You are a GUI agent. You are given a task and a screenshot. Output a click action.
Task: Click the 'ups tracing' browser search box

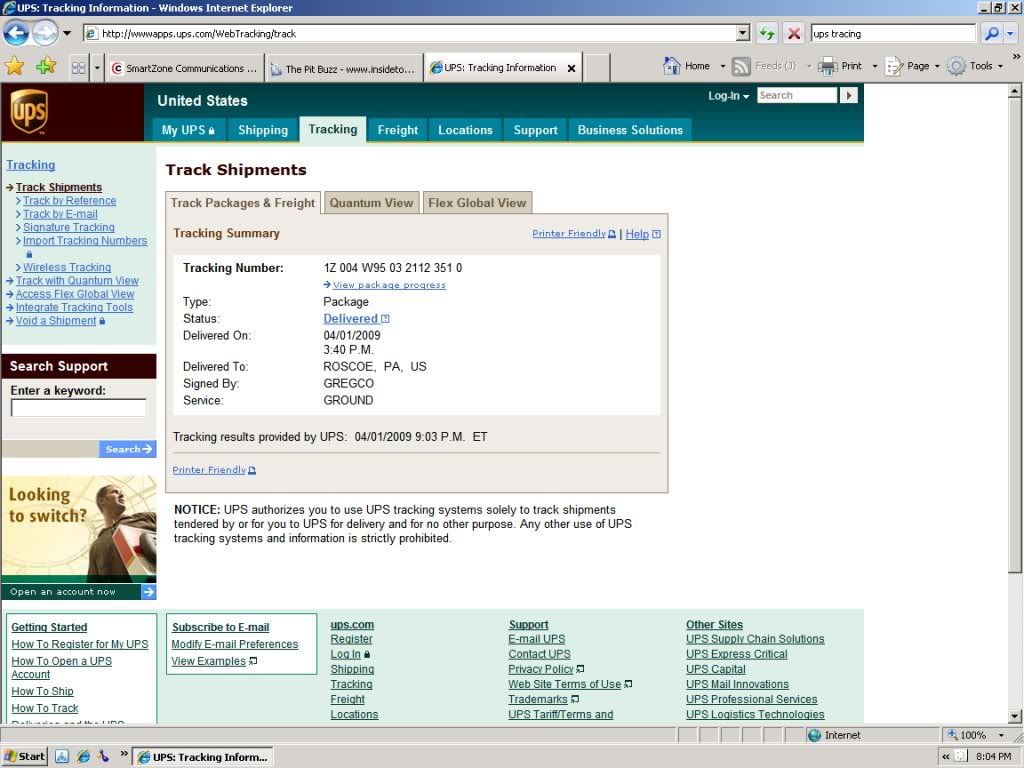pyautogui.click(x=893, y=33)
